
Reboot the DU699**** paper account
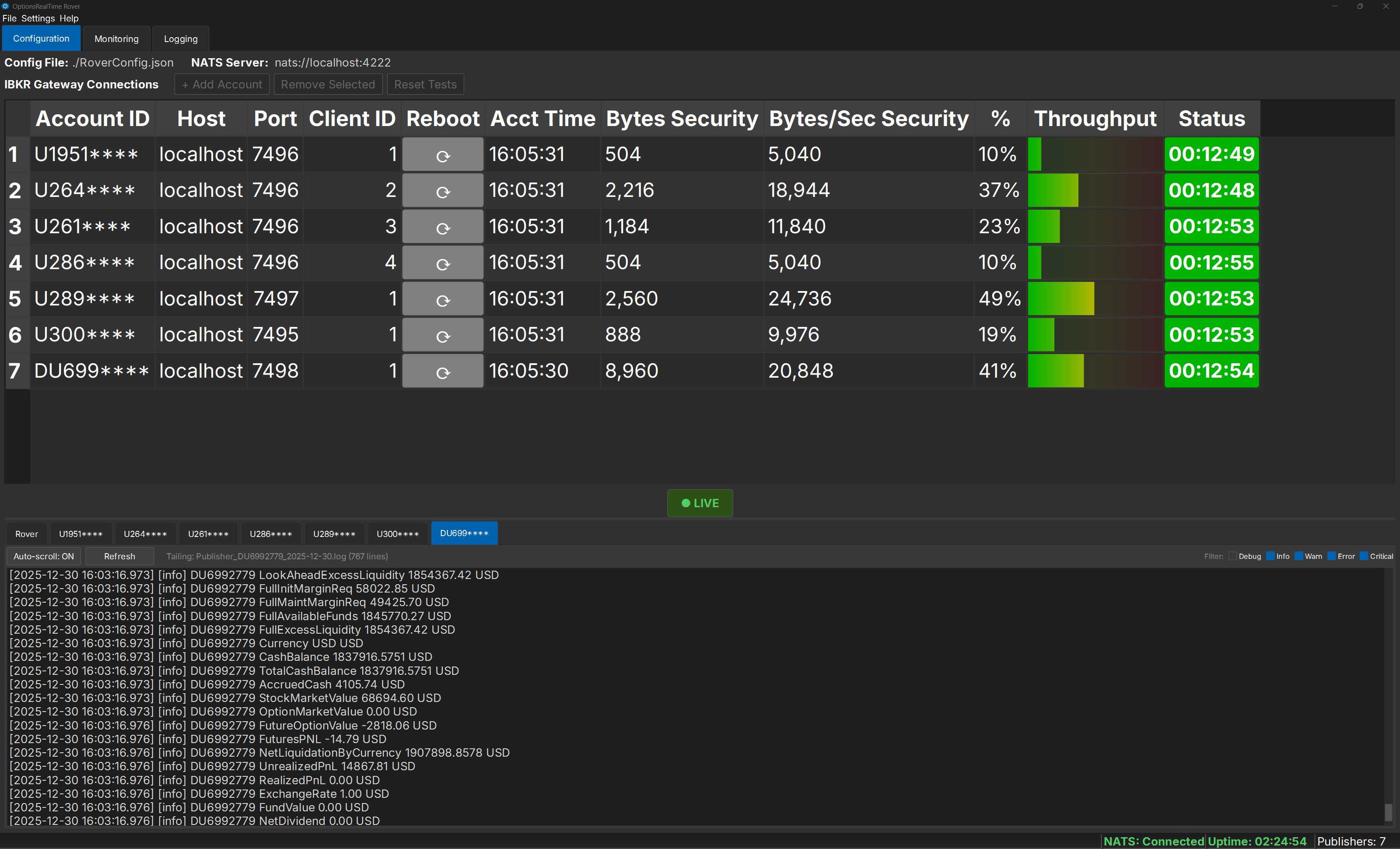pyautogui.click(x=443, y=372)
